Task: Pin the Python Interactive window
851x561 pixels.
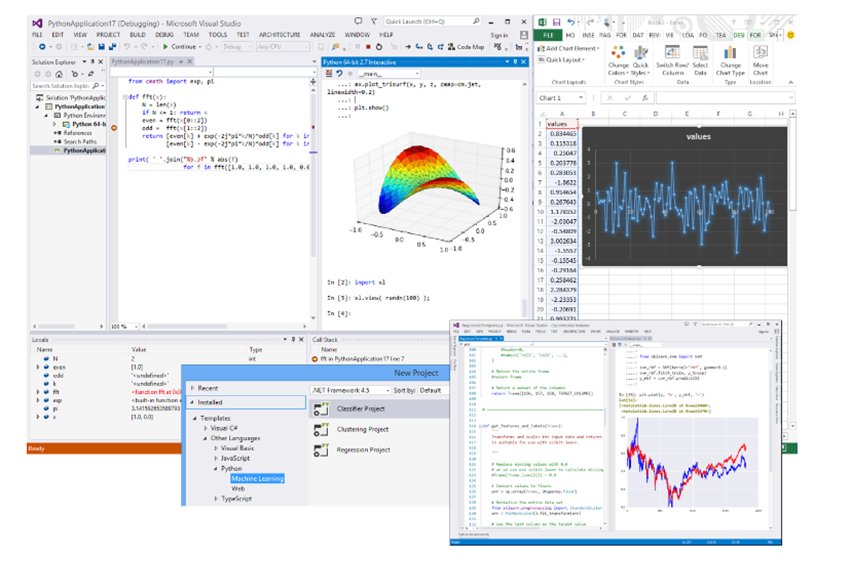Action: click(x=515, y=62)
